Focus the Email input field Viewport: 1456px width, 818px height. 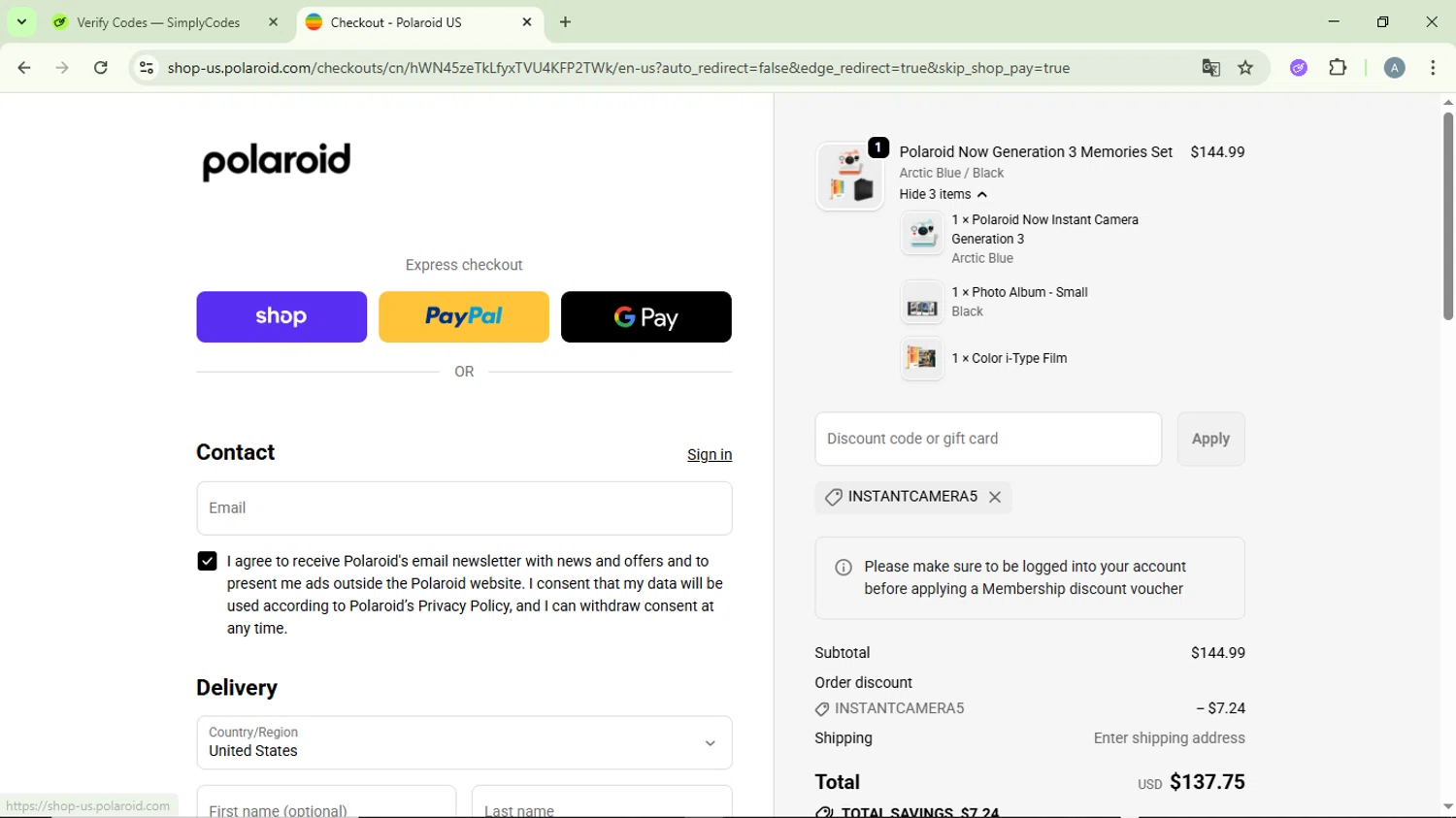(464, 508)
